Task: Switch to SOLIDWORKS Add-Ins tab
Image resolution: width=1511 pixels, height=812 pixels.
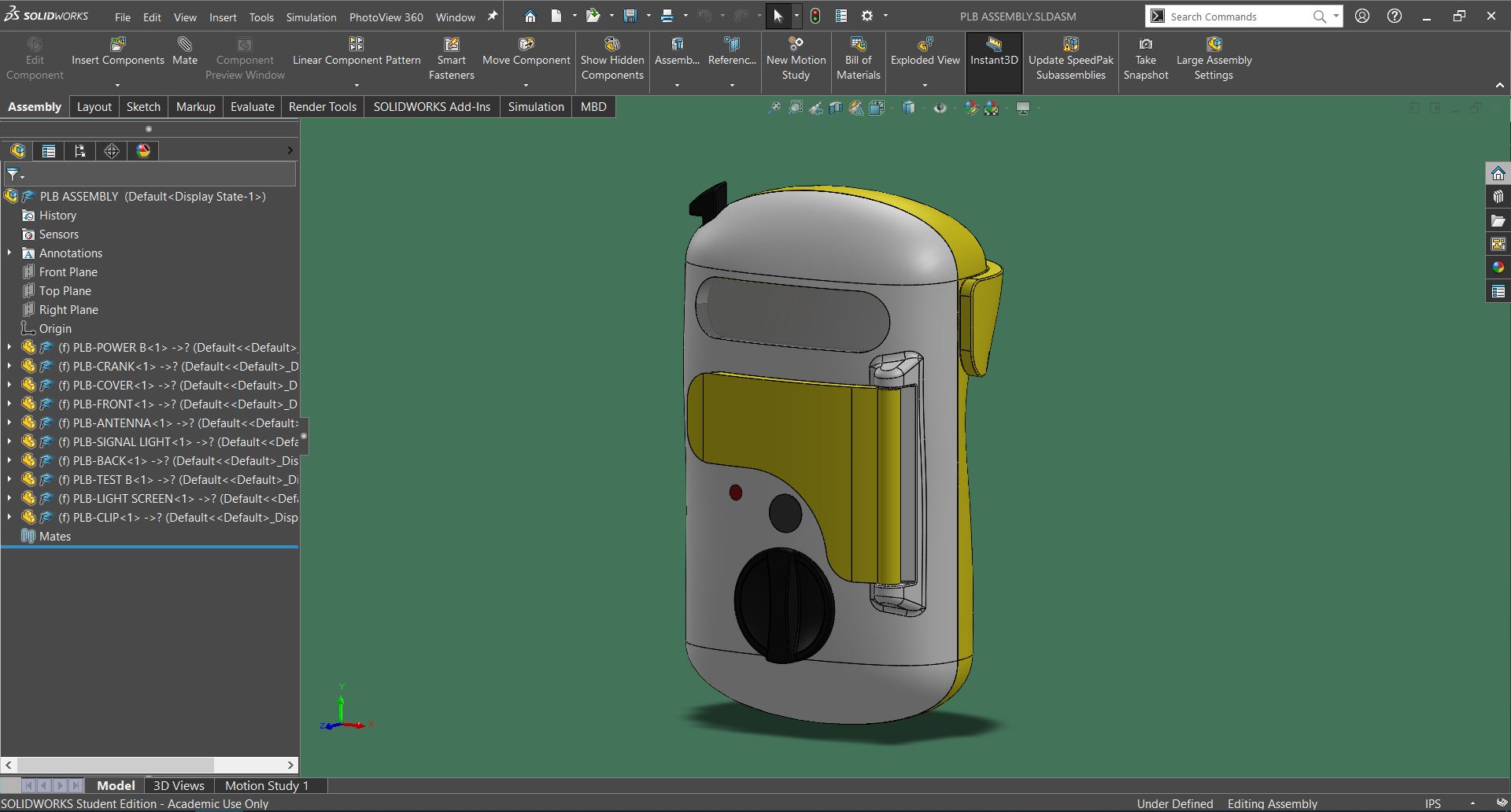Action: [x=431, y=107]
